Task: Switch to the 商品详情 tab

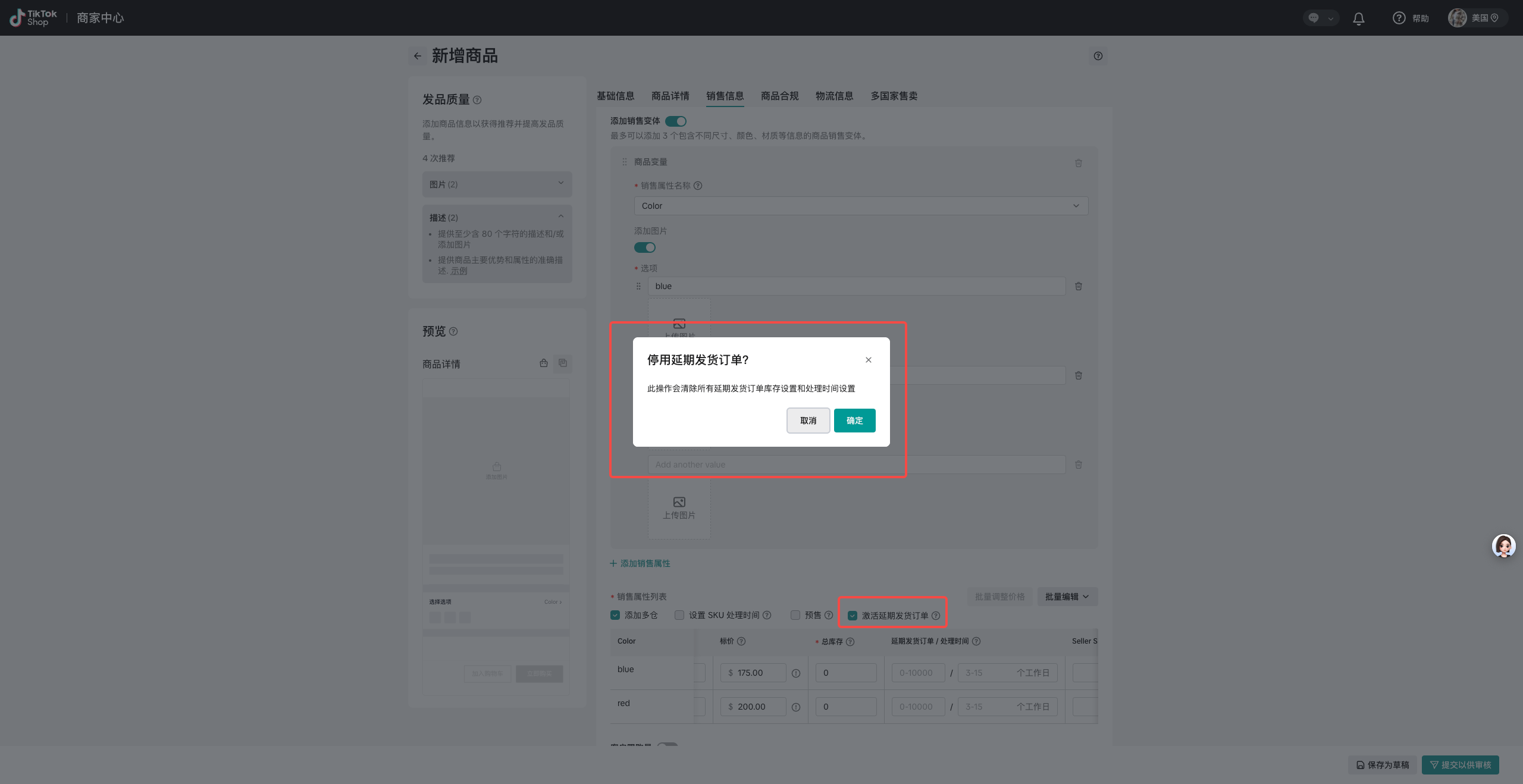Action: click(670, 96)
